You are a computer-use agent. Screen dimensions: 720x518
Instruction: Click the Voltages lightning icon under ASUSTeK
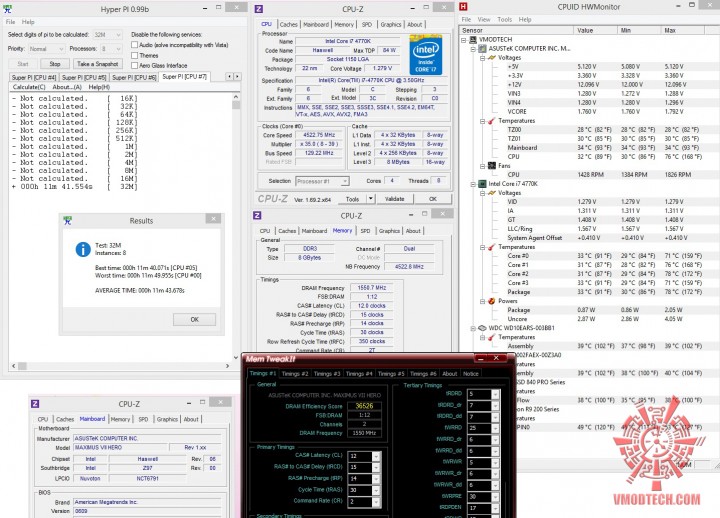(x=492, y=57)
